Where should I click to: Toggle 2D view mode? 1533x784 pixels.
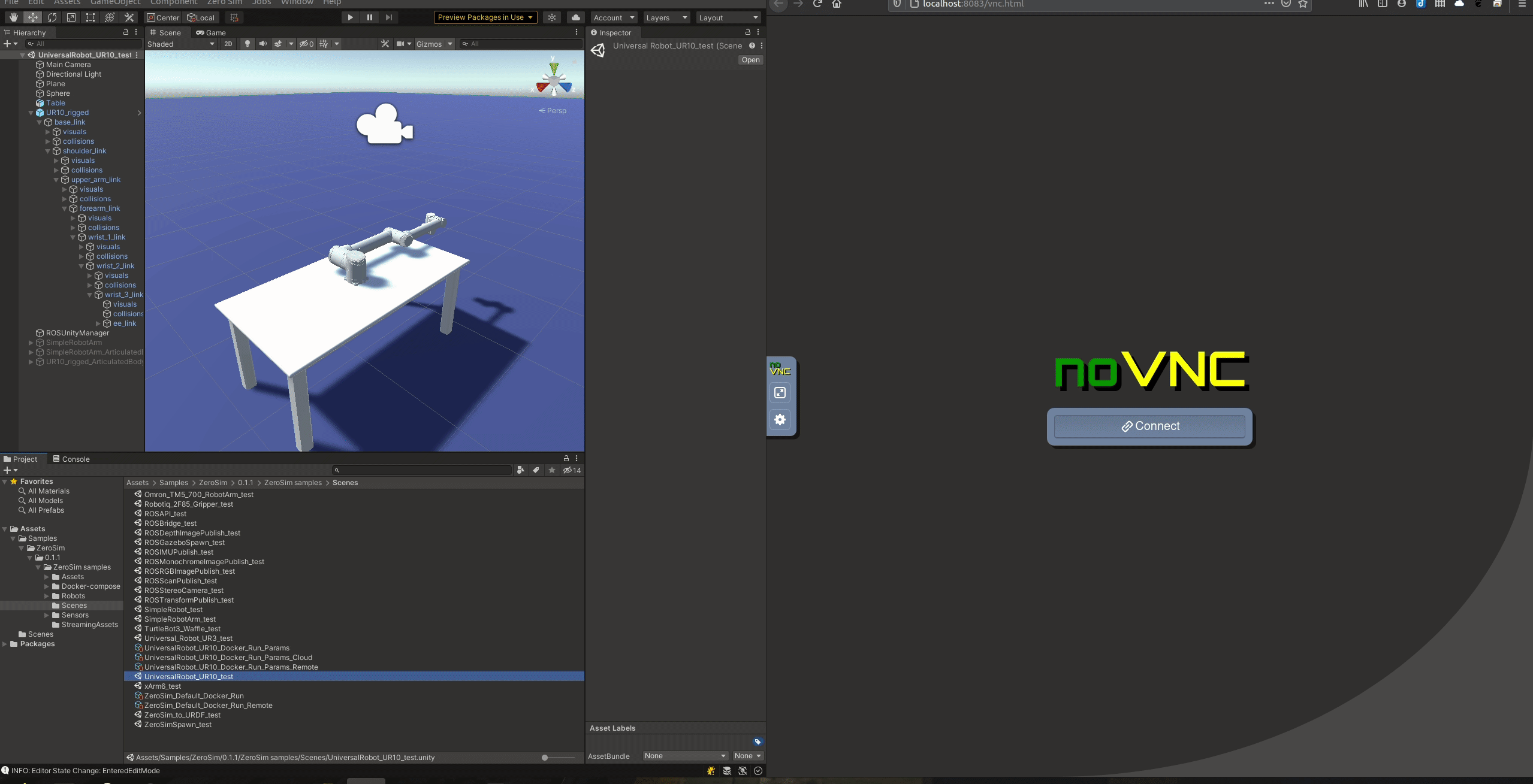coord(228,44)
